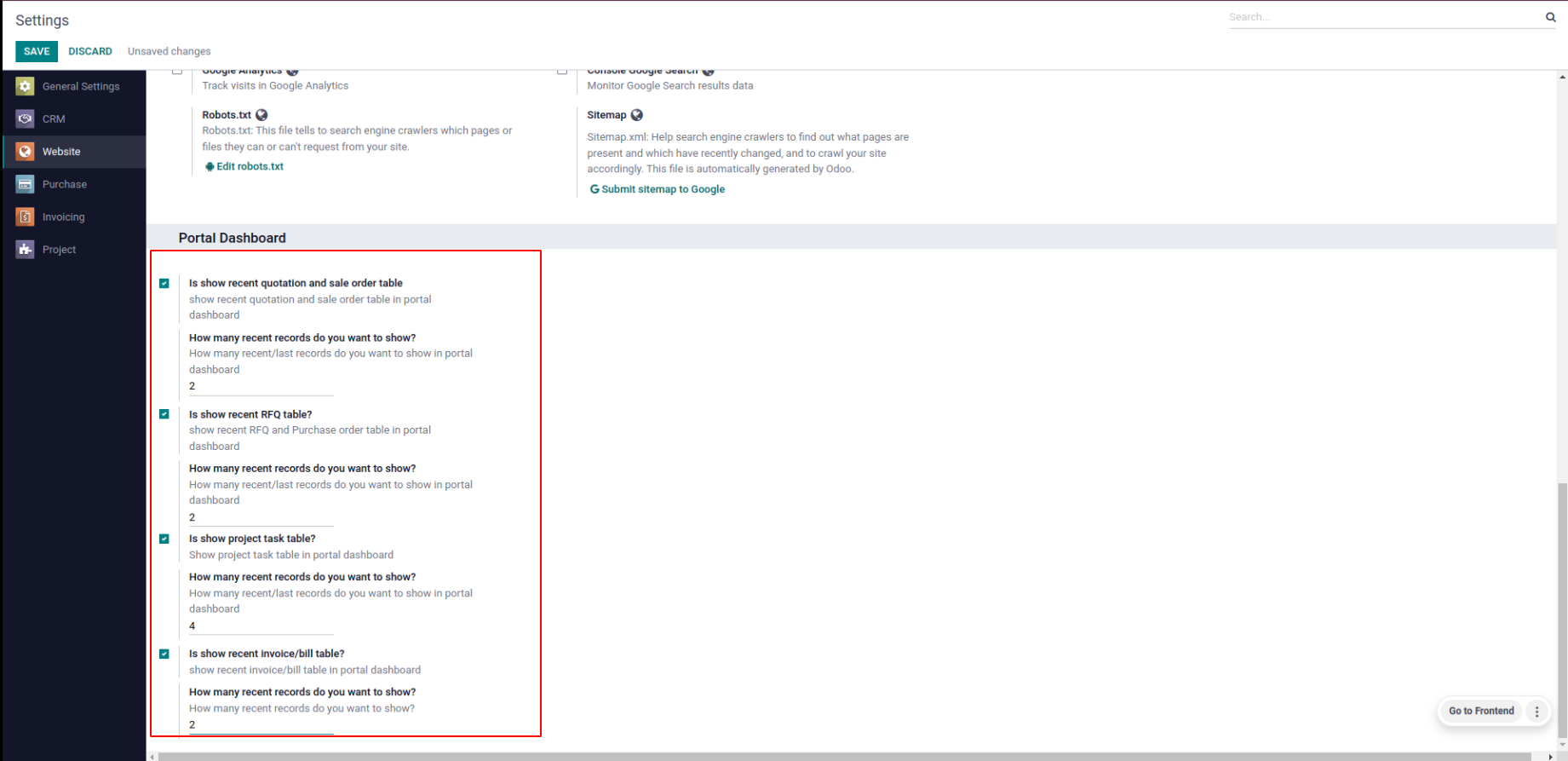Click Track visits in Google Analytics text
1568x761 pixels.
(x=275, y=86)
